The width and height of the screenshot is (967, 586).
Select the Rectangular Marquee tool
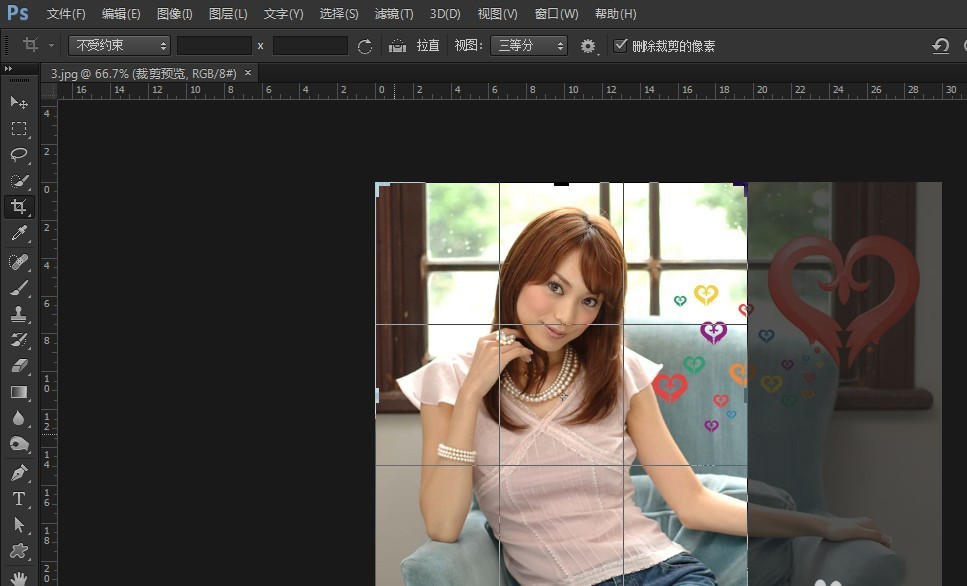(x=19, y=128)
